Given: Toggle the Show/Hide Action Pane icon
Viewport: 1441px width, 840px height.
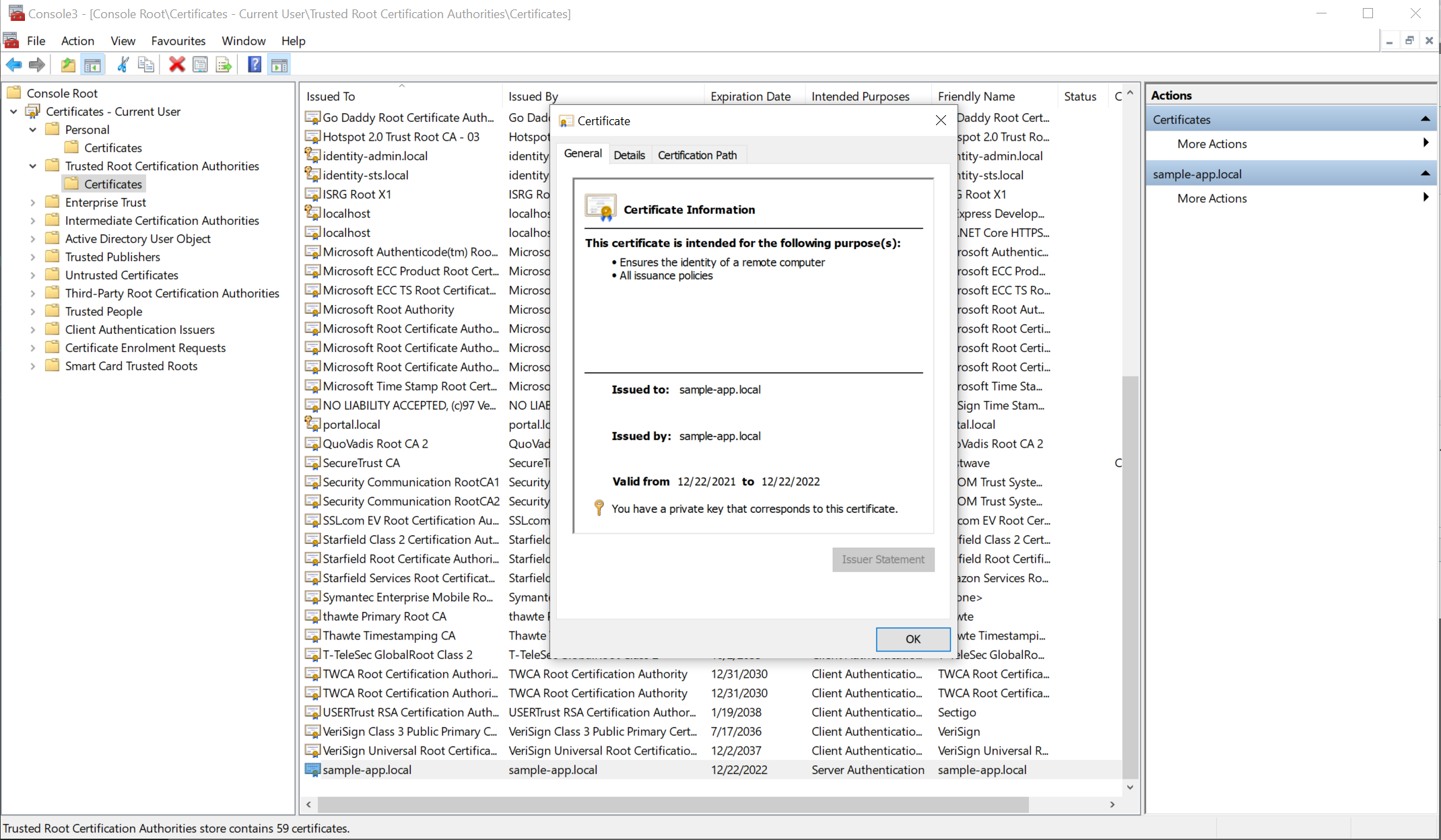Looking at the screenshot, I should pos(279,65).
